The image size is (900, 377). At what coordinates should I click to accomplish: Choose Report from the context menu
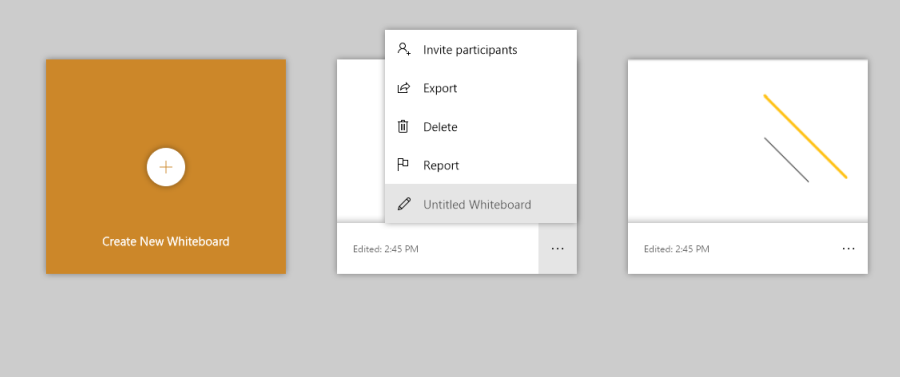tap(481, 165)
